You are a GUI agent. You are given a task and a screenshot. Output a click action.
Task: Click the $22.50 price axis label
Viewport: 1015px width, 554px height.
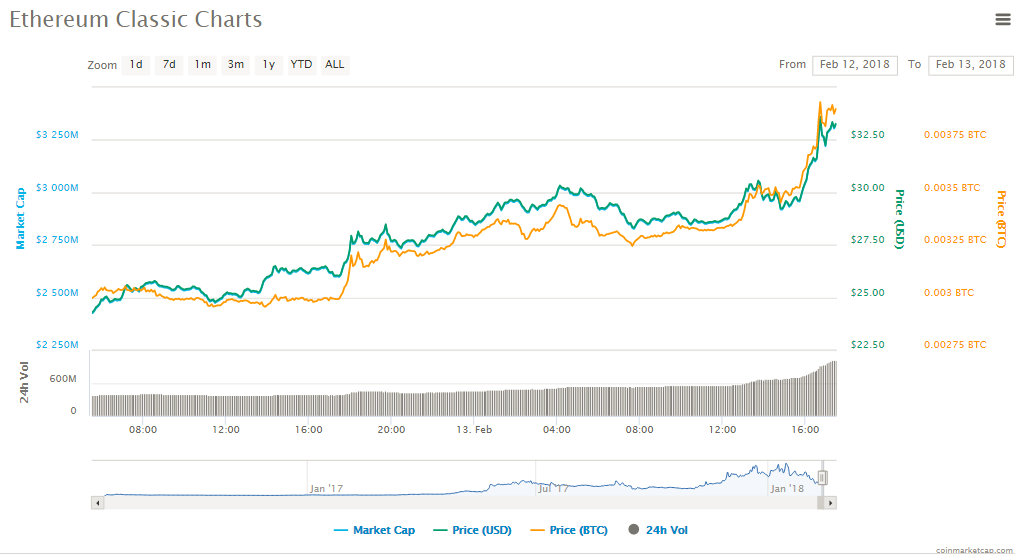[x=867, y=344]
